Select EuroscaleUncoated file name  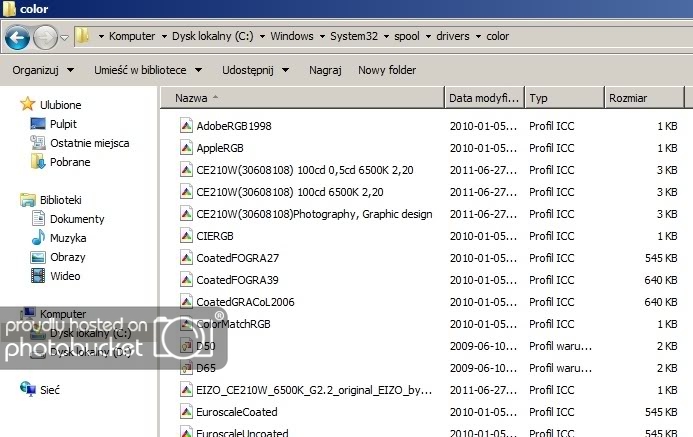[242, 433]
